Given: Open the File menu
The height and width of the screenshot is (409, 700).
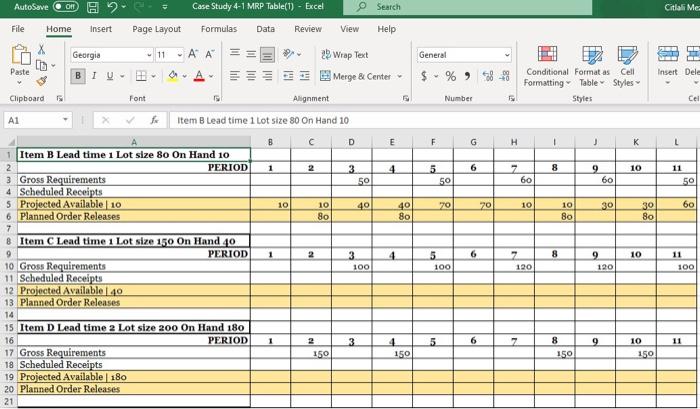Looking at the screenshot, I should (18, 29).
